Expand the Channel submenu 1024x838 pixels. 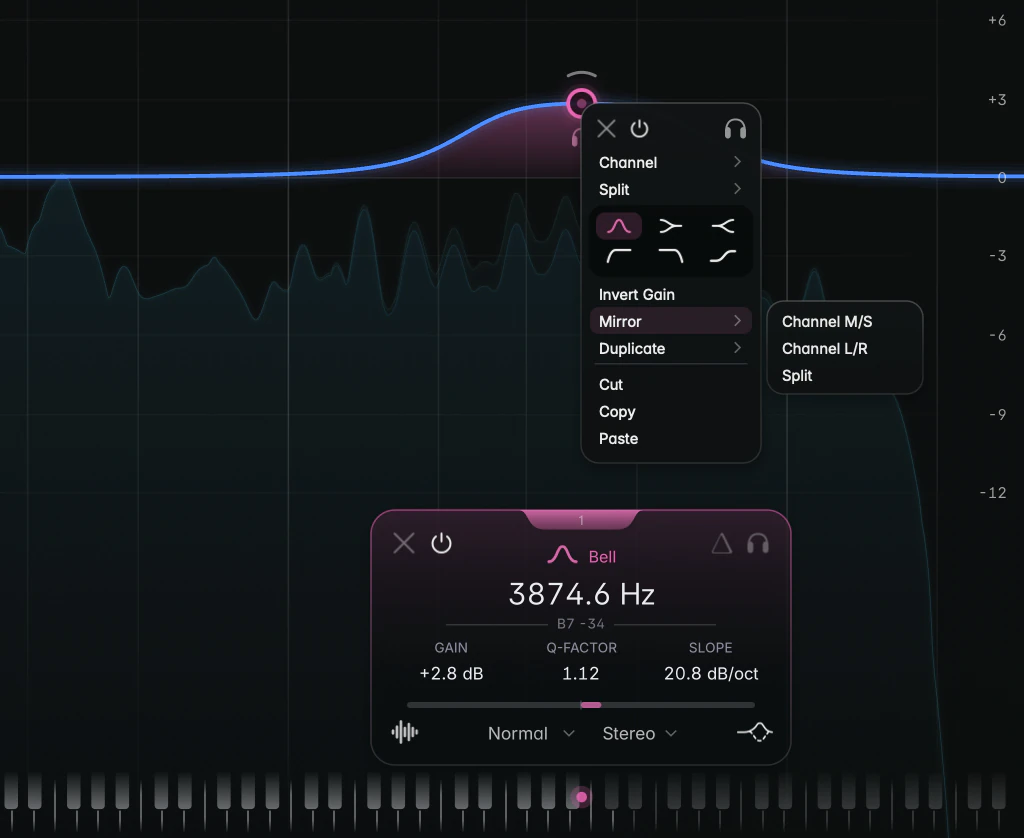click(671, 162)
